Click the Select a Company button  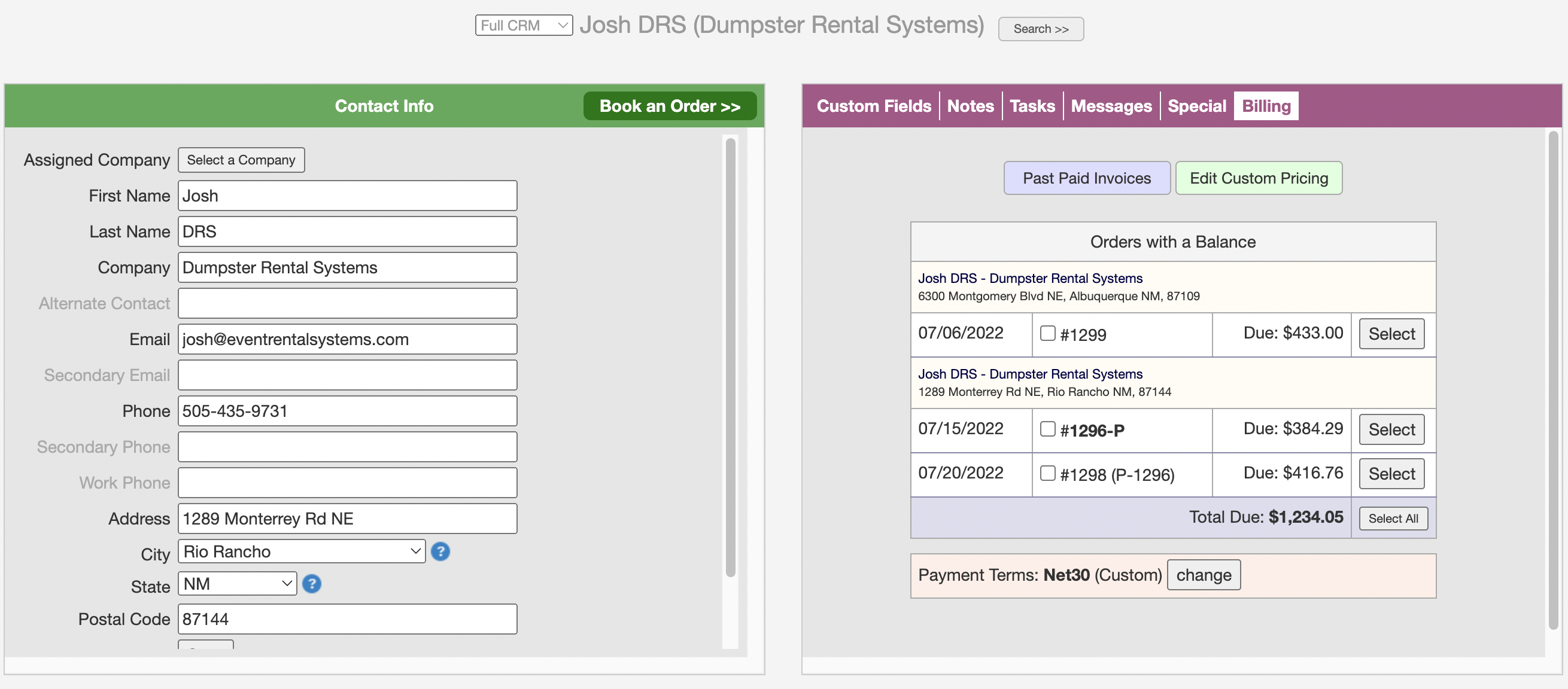(x=241, y=160)
